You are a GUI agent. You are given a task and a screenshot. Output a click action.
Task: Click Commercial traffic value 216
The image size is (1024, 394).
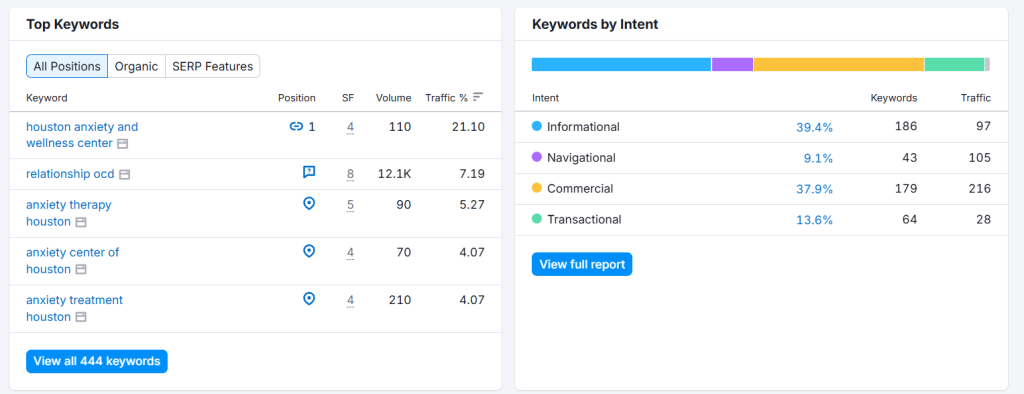(980, 189)
